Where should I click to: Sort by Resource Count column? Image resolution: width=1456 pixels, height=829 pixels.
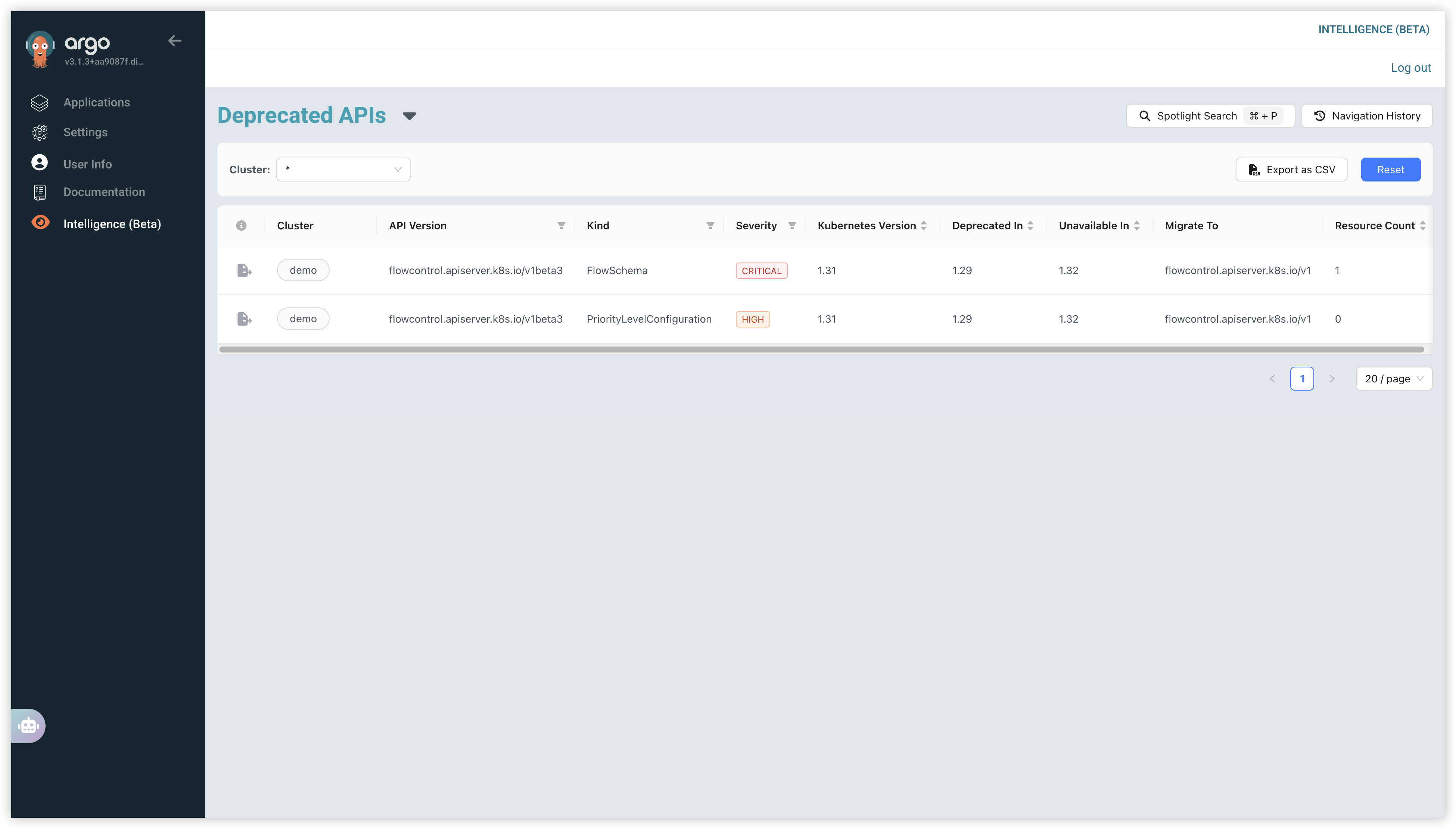coord(1422,226)
